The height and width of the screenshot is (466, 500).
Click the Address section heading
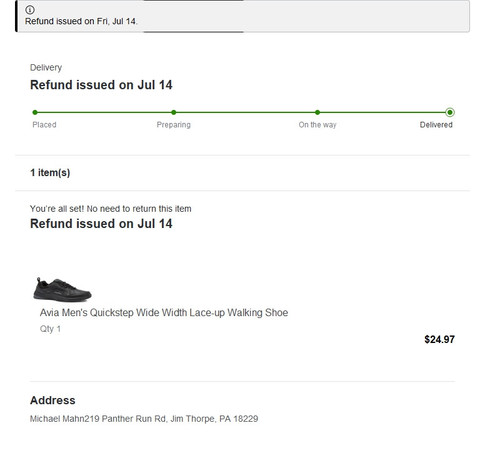(53, 400)
